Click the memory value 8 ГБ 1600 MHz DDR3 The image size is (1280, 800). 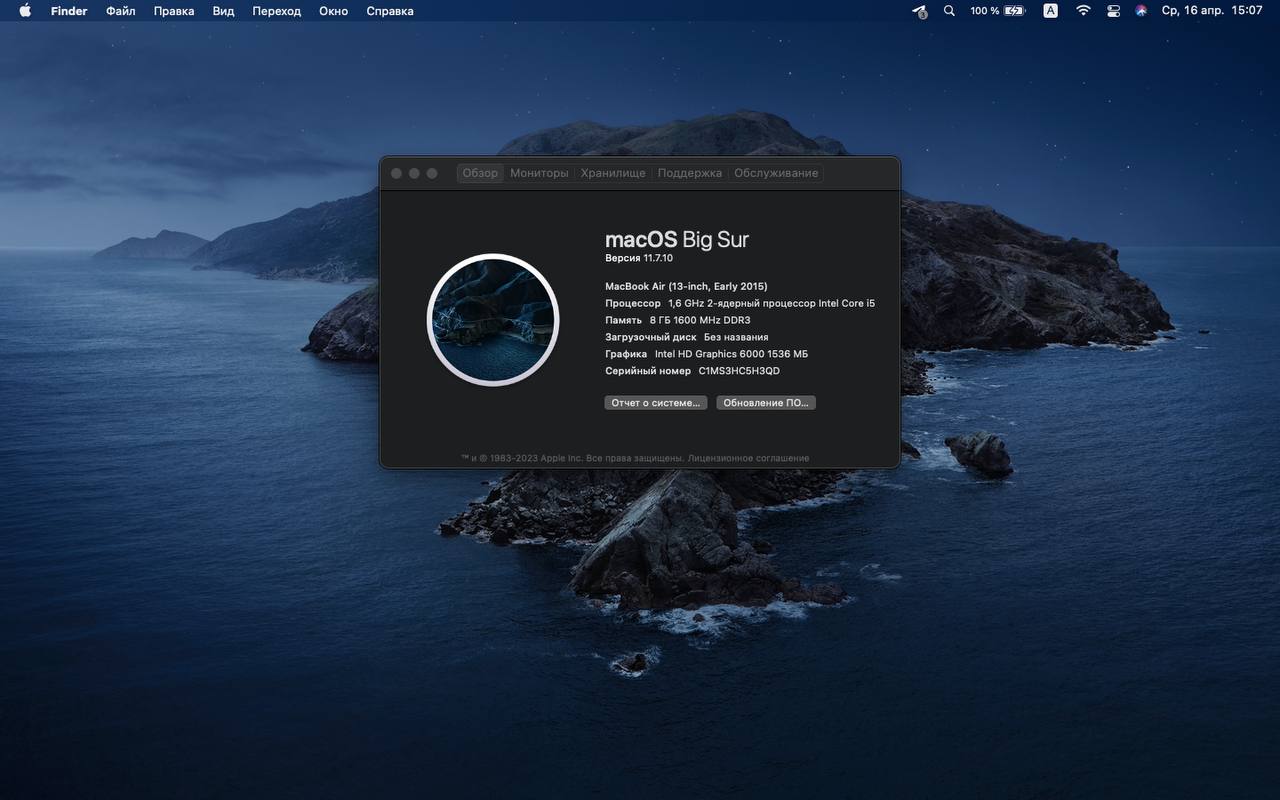700,320
